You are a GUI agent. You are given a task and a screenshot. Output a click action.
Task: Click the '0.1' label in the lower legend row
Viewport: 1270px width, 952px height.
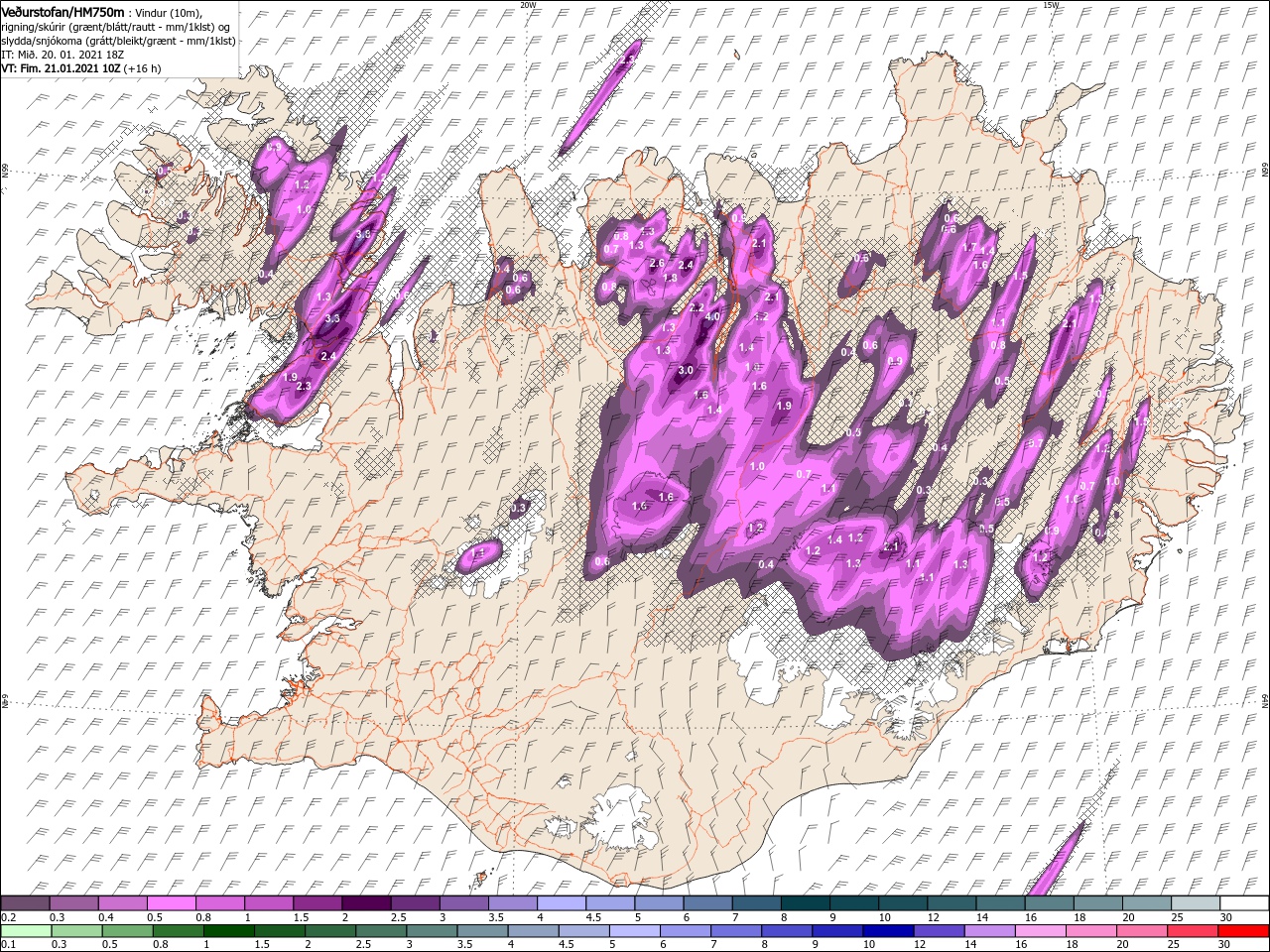click(8, 945)
